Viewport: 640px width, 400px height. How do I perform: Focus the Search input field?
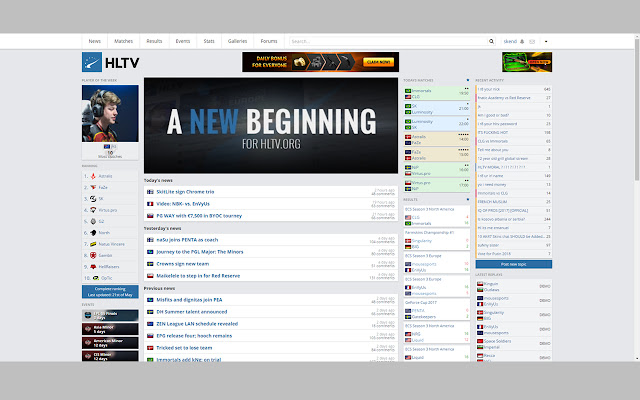click(389, 41)
